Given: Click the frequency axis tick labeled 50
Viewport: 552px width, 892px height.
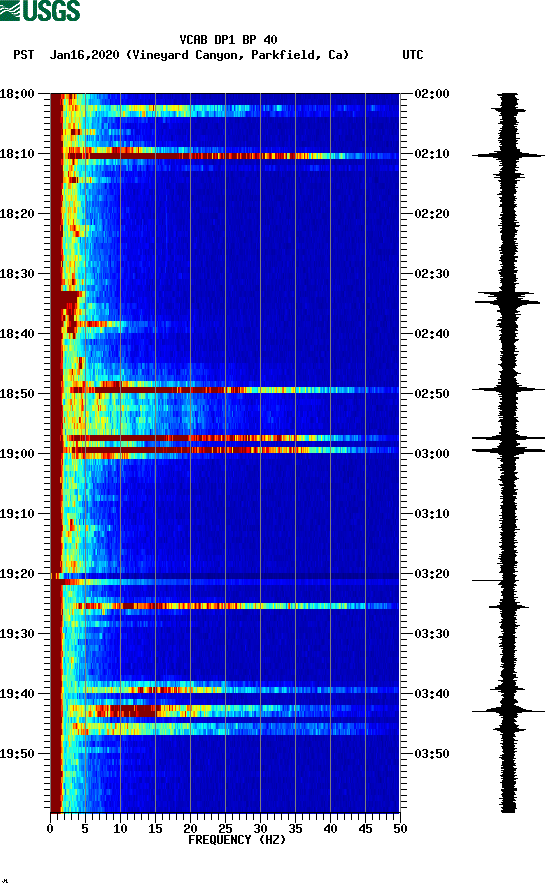Looking at the screenshot, I should coord(400,829).
